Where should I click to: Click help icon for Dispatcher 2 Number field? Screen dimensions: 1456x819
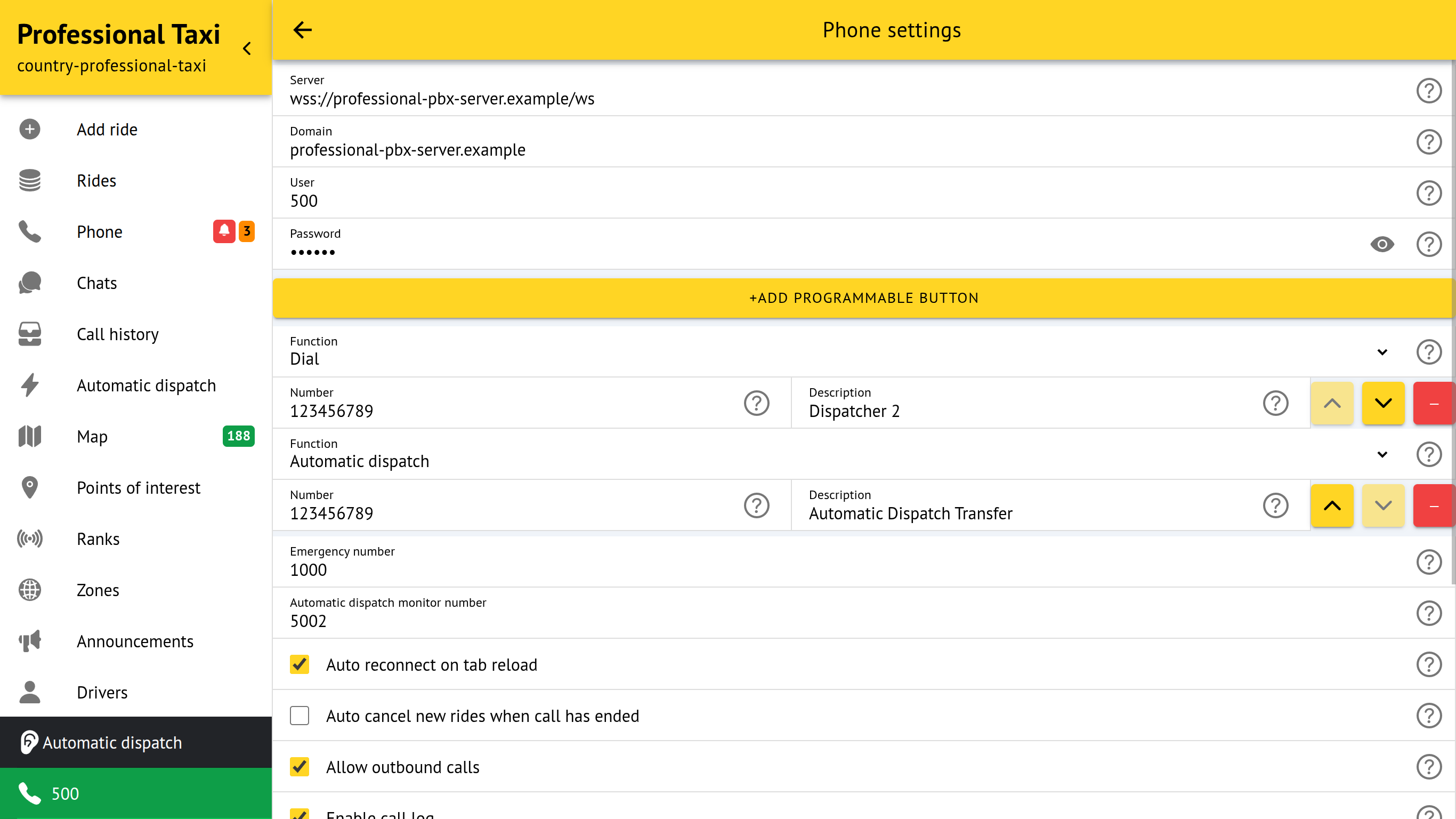pos(756,403)
